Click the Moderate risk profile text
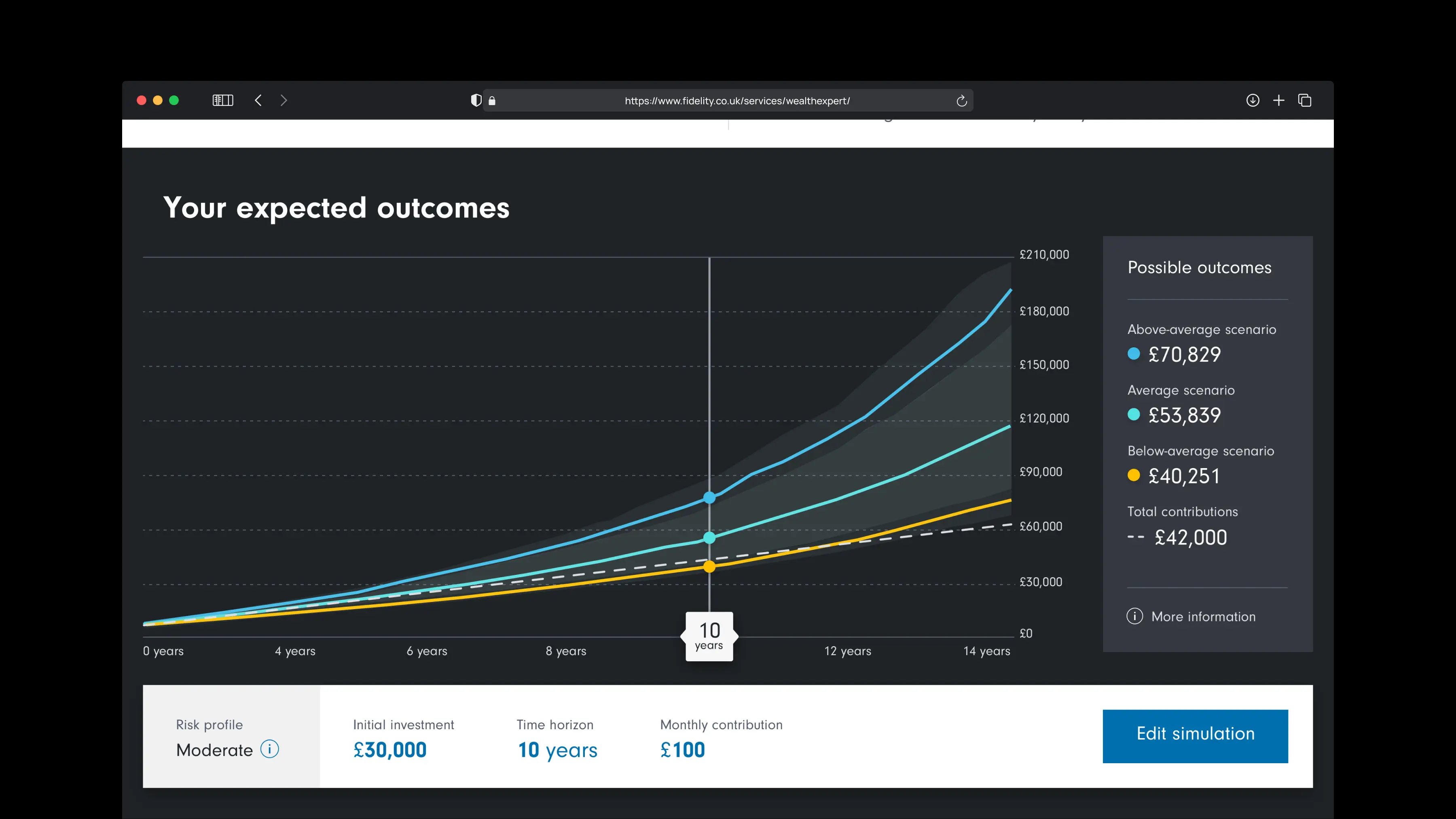1456x819 pixels. [214, 750]
